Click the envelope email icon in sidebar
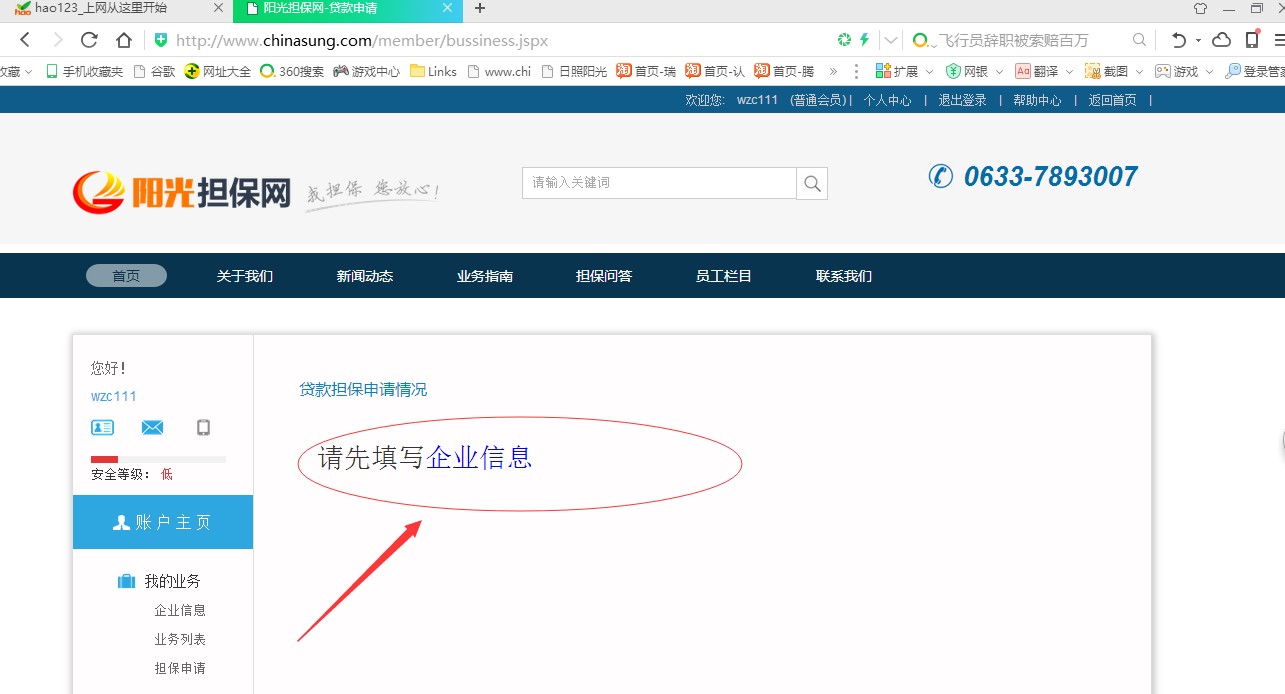Image resolution: width=1285 pixels, height=694 pixels. coord(152,428)
